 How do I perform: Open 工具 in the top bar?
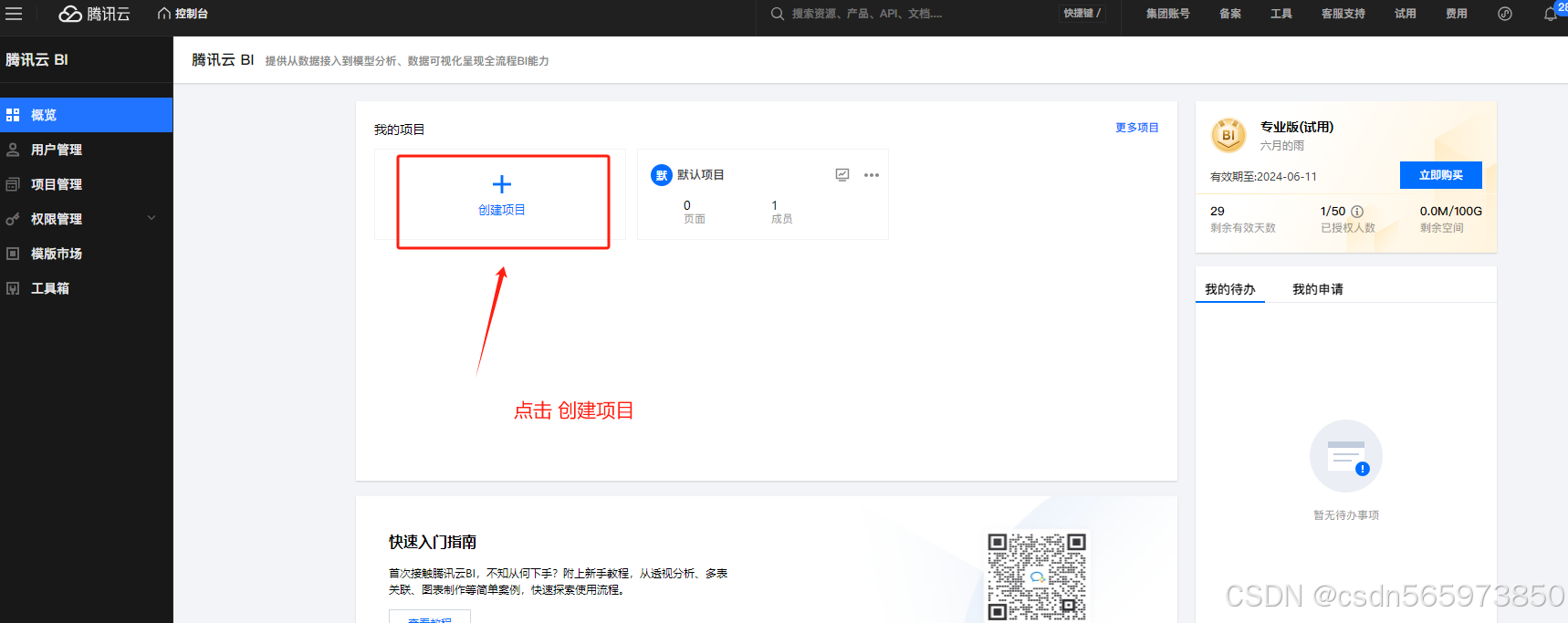(1281, 14)
